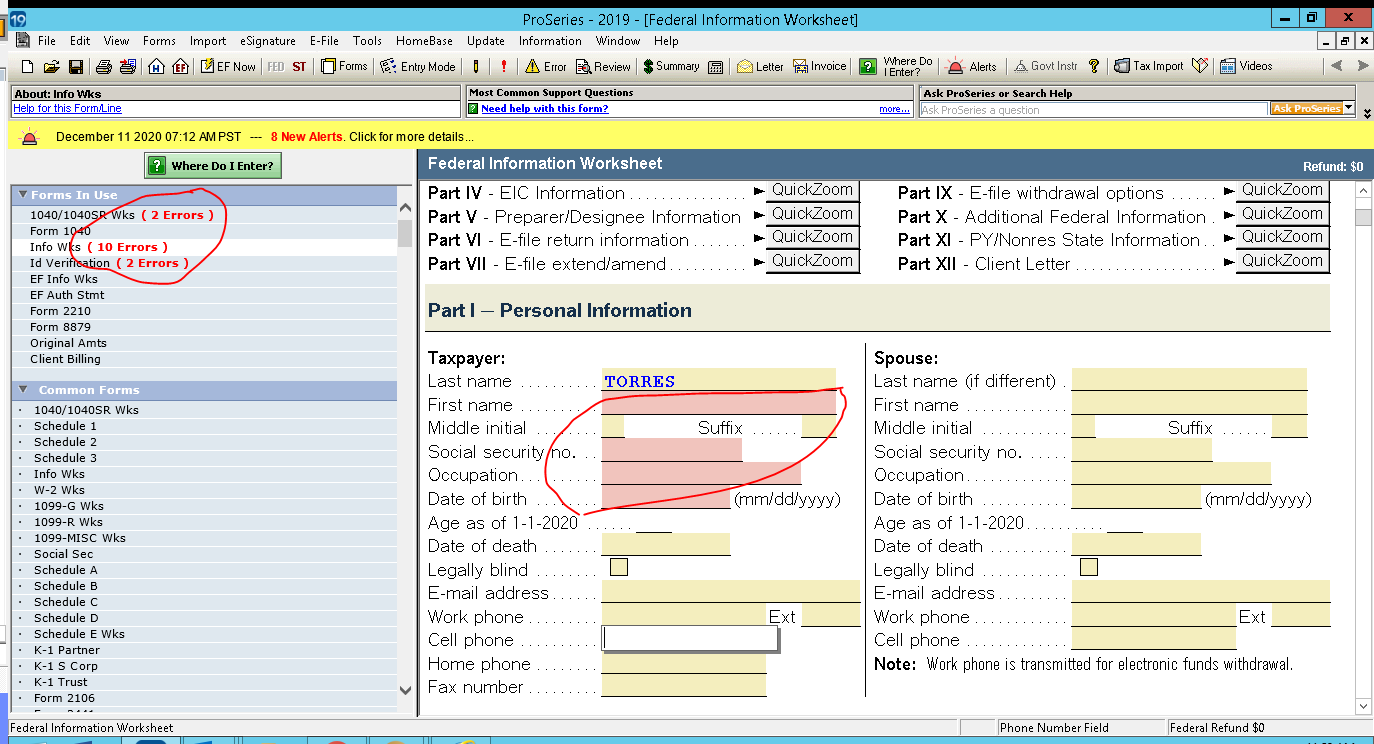Click the red exclamation mark icon
1374x744 pixels.
[503, 67]
